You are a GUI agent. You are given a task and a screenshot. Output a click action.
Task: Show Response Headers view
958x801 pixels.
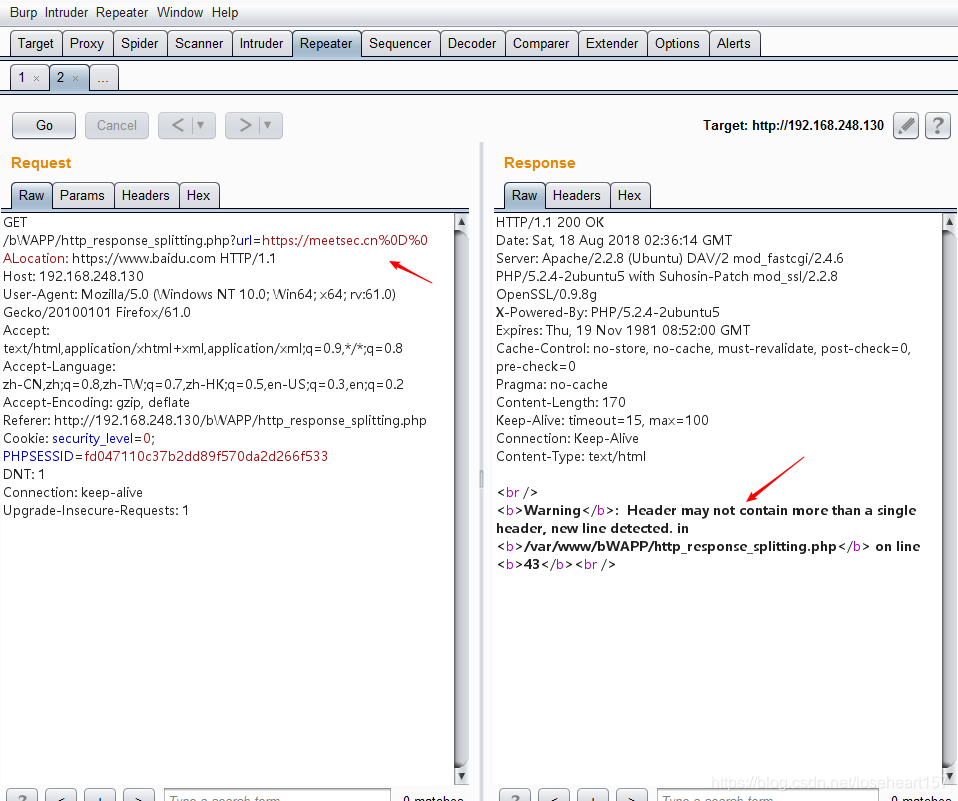(x=577, y=196)
